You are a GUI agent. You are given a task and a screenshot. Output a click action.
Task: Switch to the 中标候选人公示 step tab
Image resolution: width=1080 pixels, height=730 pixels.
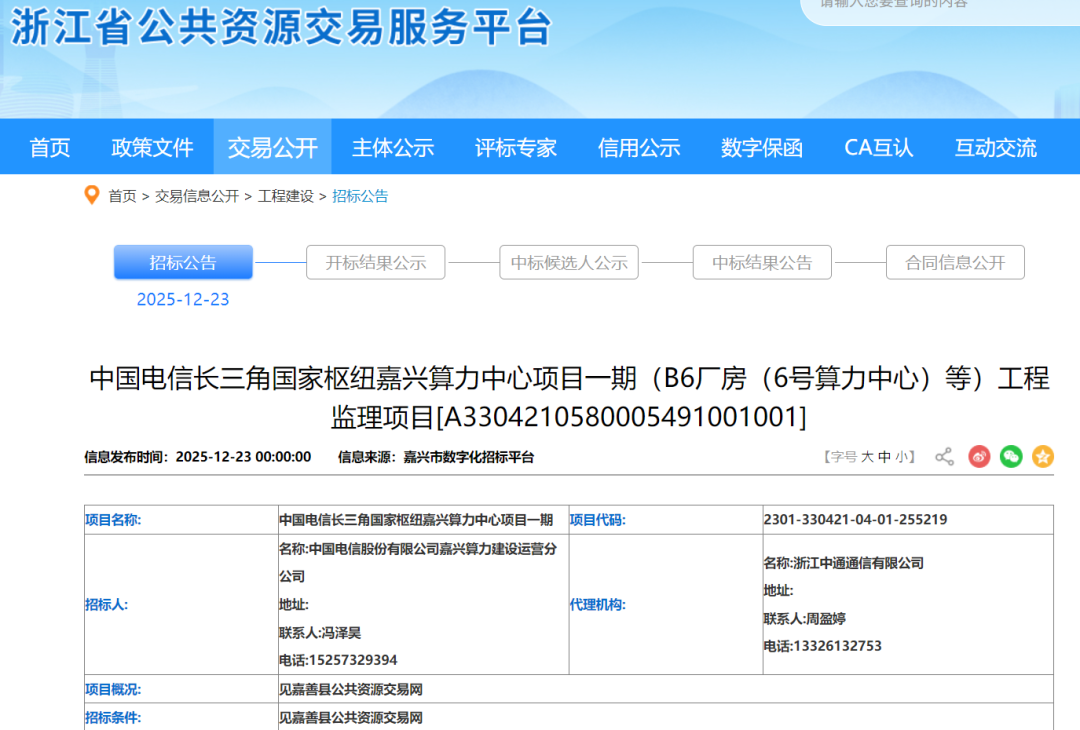pyautogui.click(x=569, y=263)
